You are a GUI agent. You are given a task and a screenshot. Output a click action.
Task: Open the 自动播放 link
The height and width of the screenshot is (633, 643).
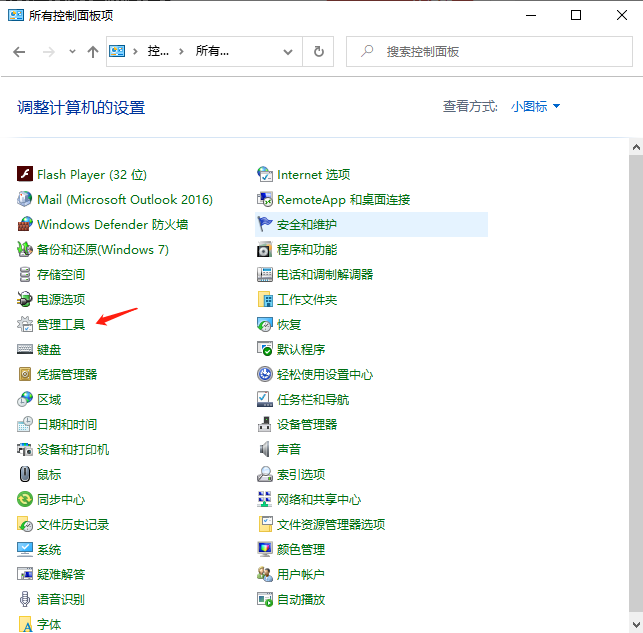pos(301,599)
